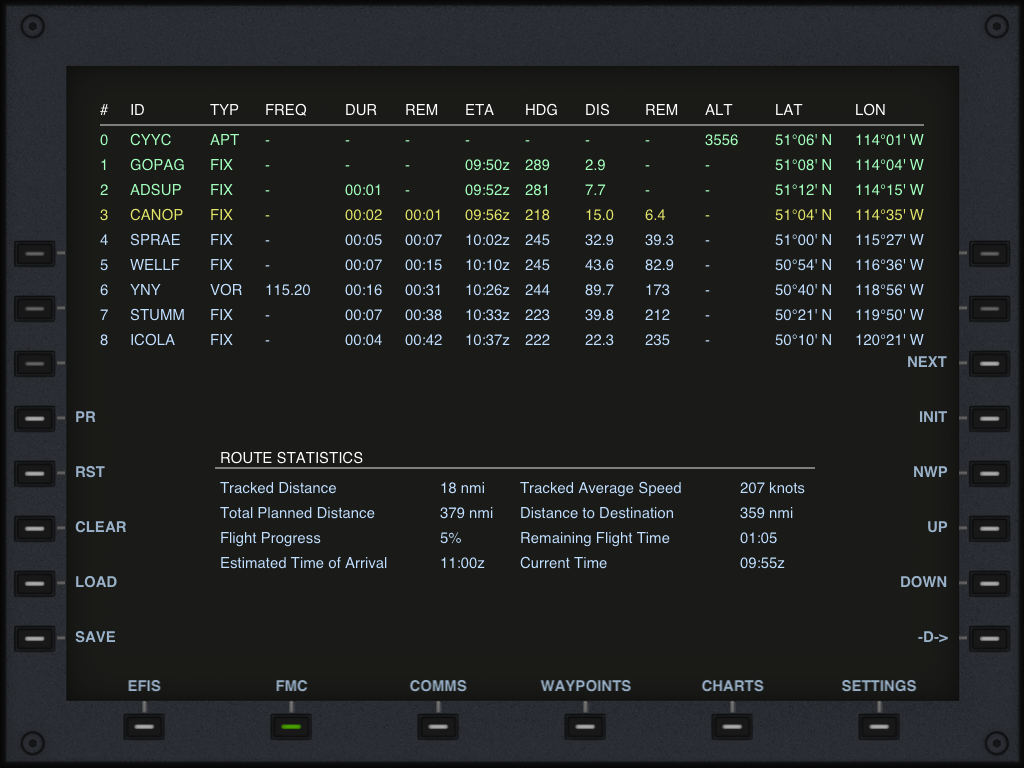Image resolution: width=1024 pixels, height=768 pixels.
Task: Open the SETTINGS page
Action: click(878, 686)
